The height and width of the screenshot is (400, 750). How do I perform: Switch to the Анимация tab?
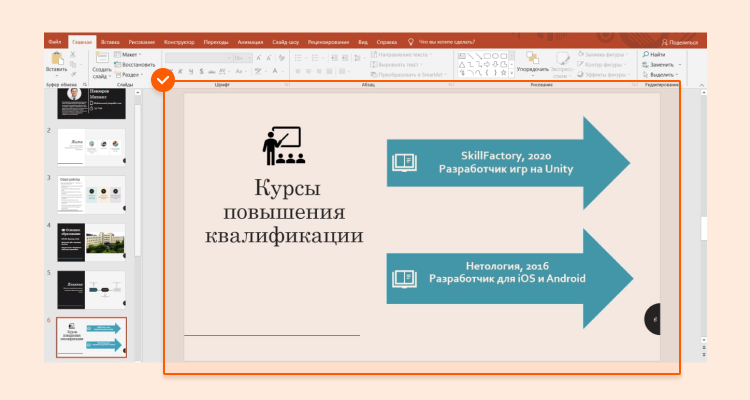pos(251,42)
